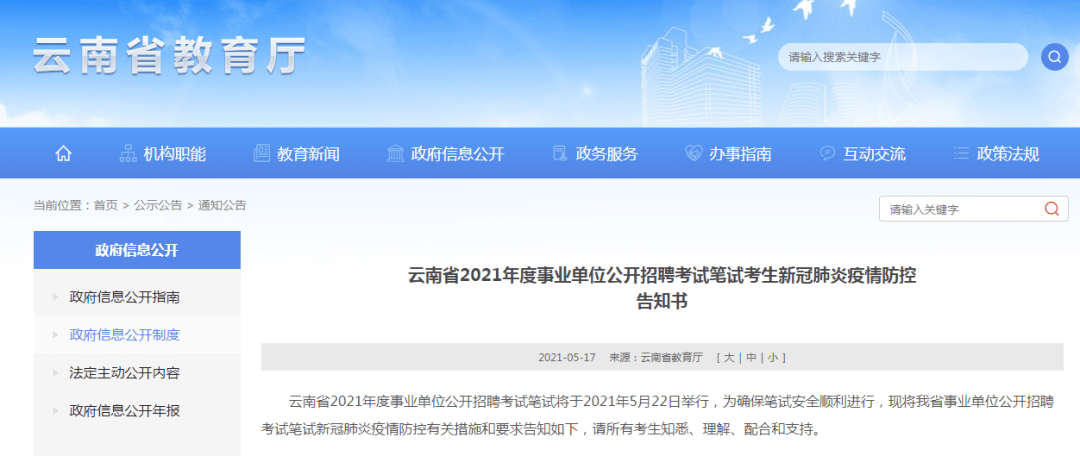Image resolution: width=1080 pixels, height=456 pixels.
Task: Set font size to 中
Action: point(751,357)
